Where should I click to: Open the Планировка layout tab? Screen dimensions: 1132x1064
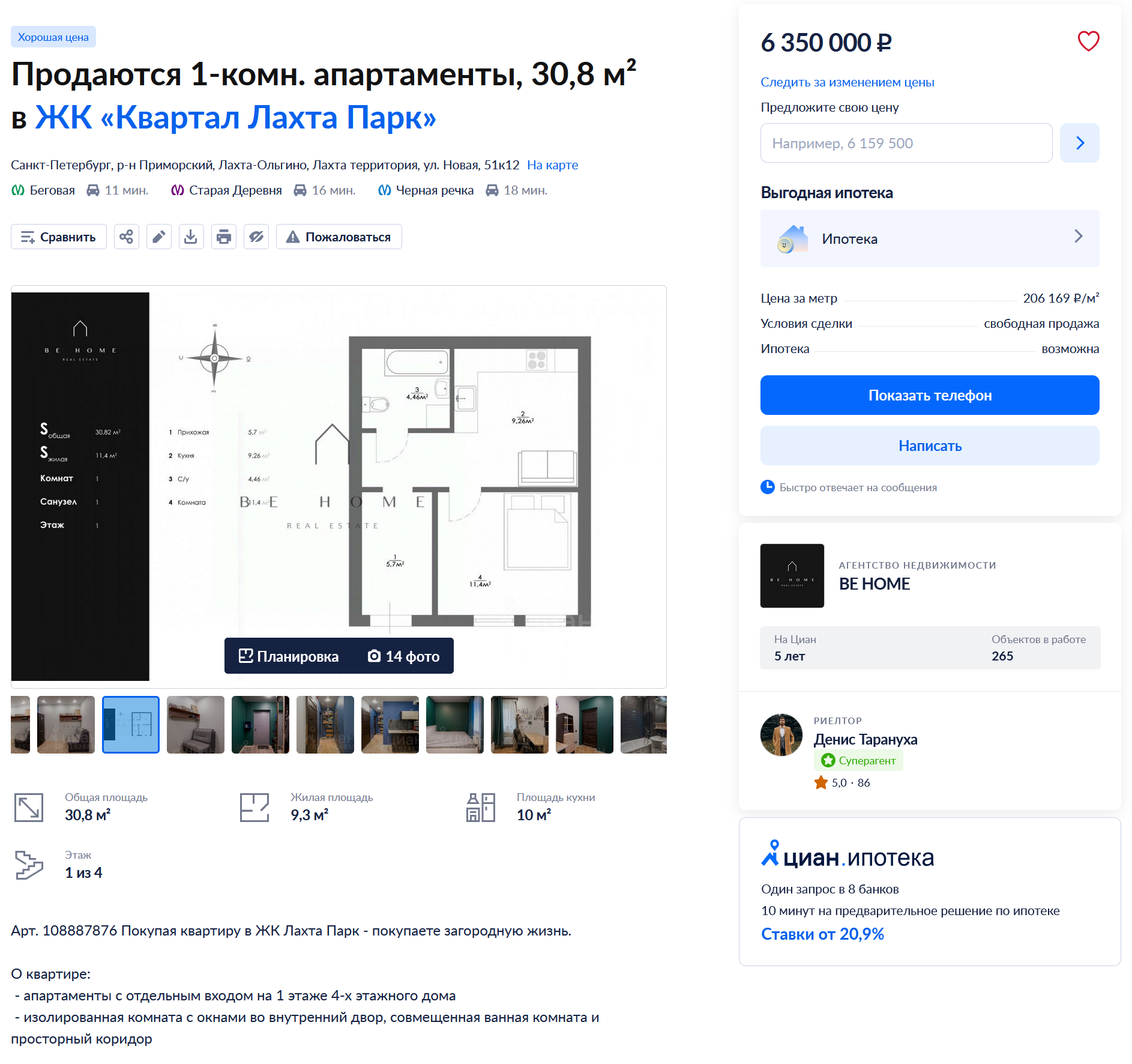click(x=289, y=656)
